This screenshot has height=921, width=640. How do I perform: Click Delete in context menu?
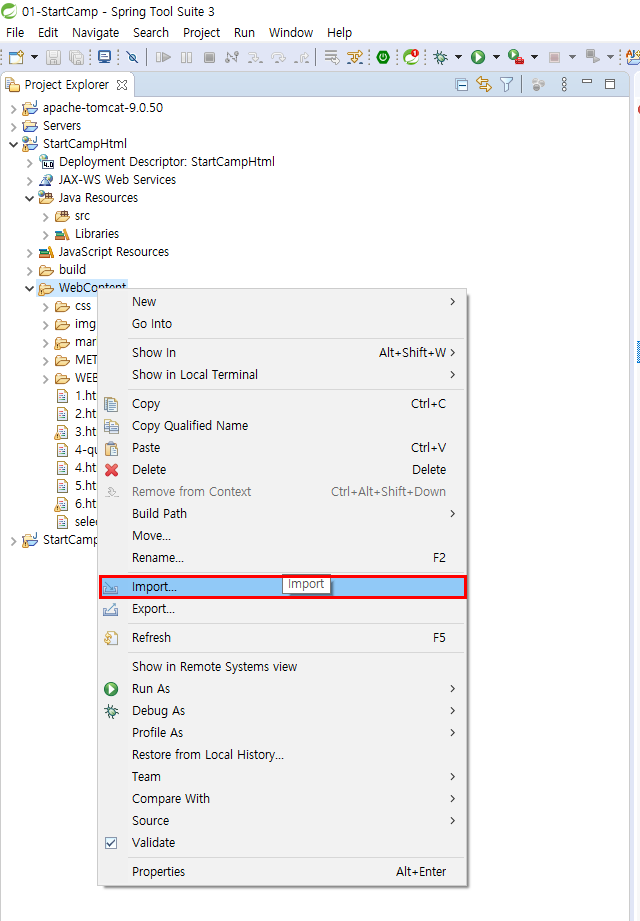(x=283, y=470)
